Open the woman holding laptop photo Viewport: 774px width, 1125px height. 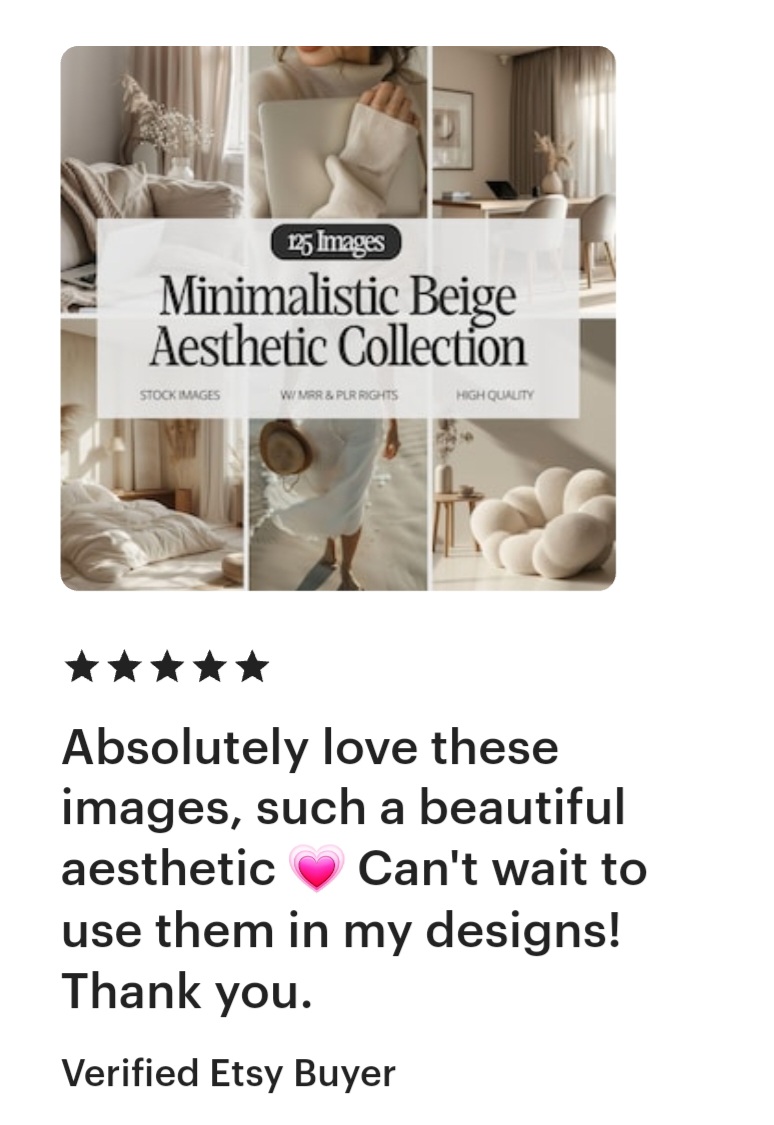pyautogui.click(x=338, y=132)
